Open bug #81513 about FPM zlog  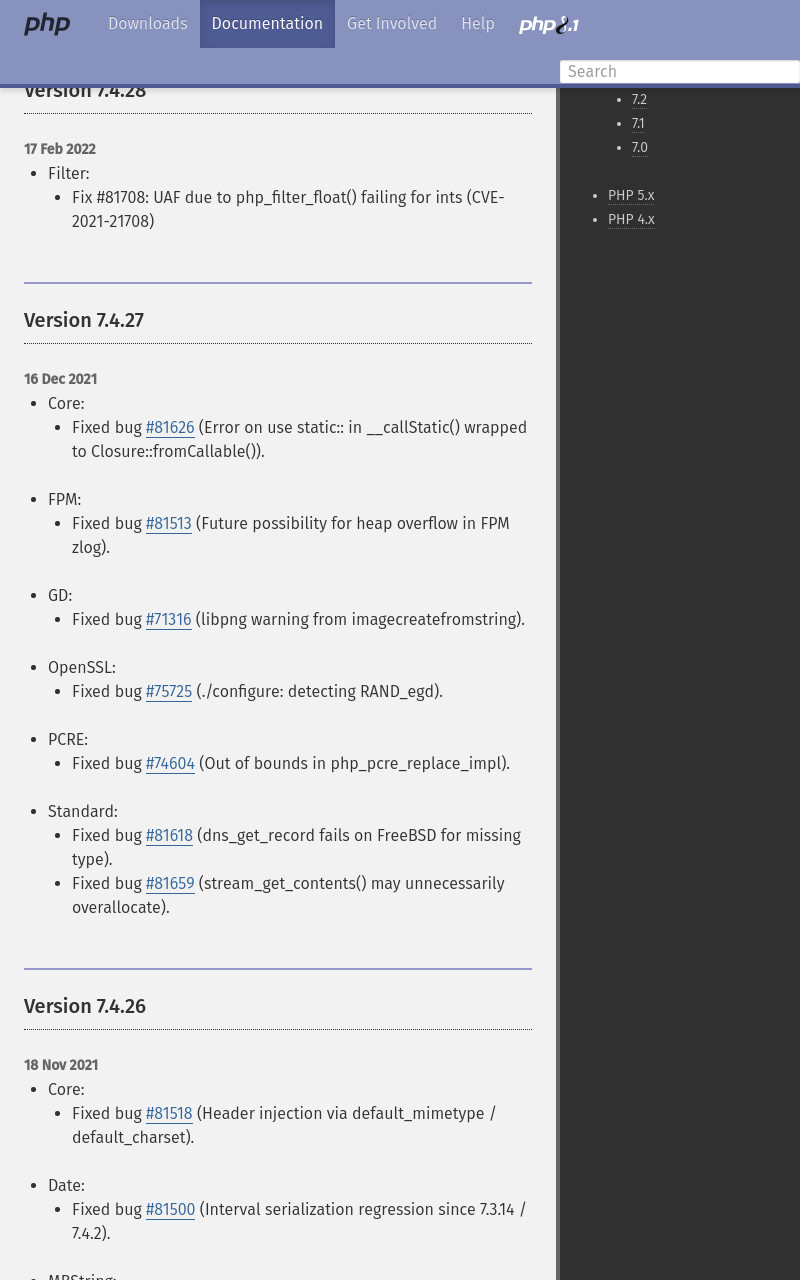[168, 524]
